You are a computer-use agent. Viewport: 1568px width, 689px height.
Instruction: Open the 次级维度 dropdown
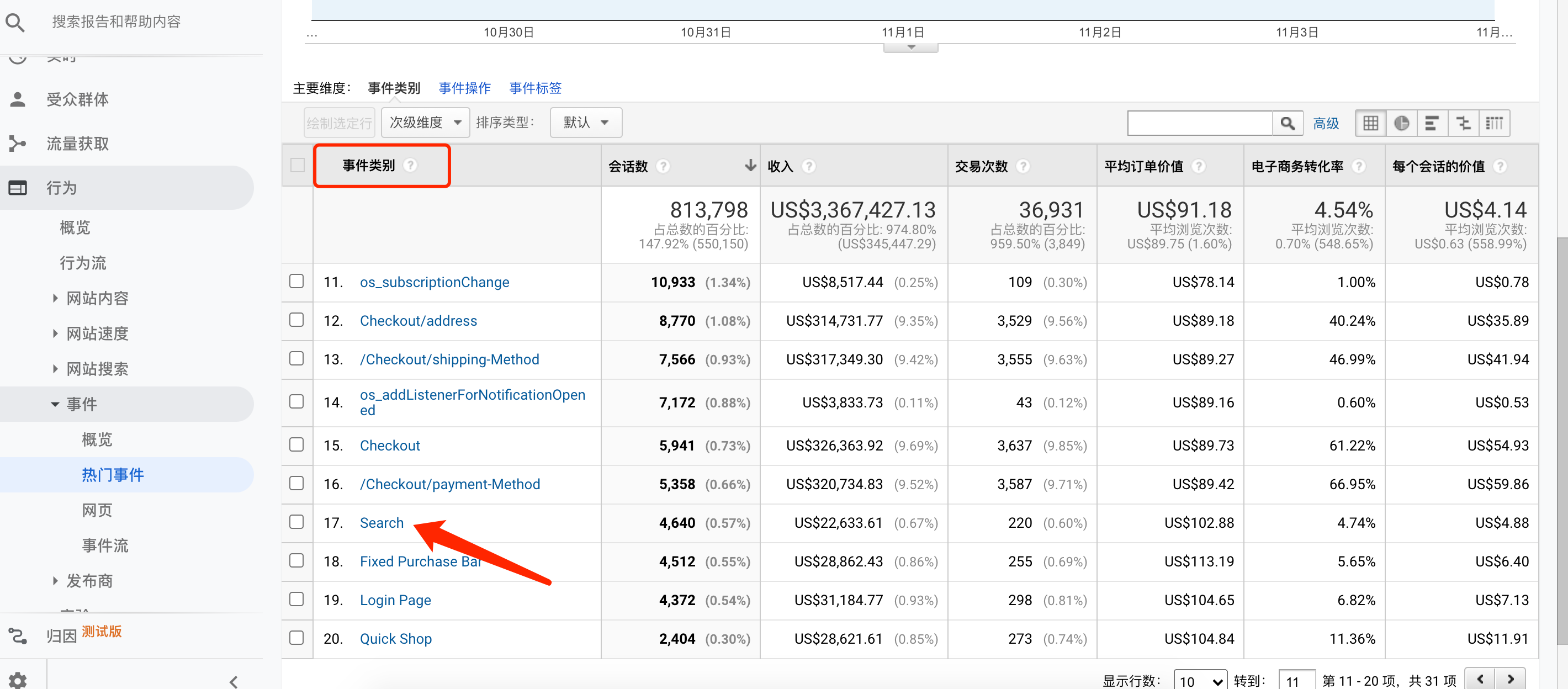point(426,123)
